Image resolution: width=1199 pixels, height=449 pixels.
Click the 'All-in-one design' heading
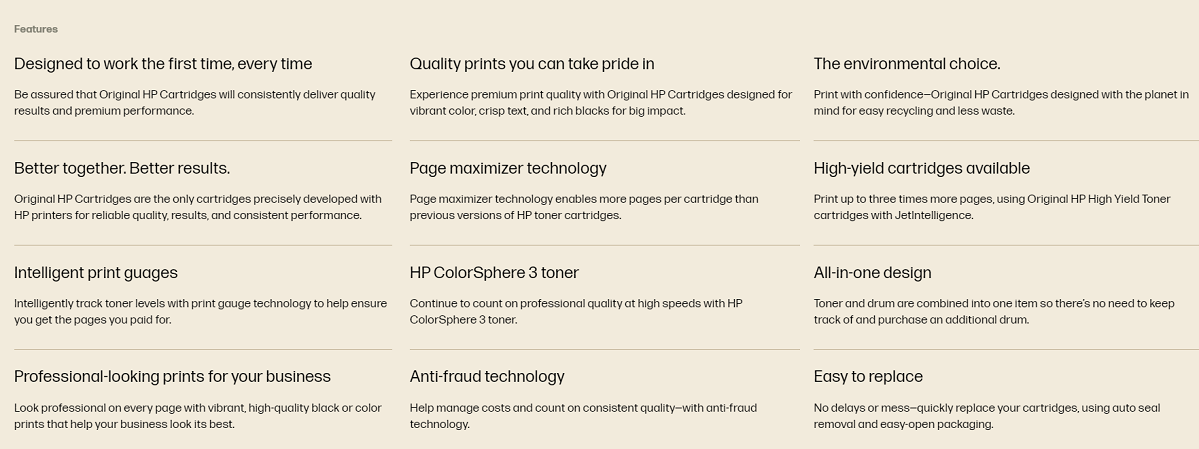point(872,273)
